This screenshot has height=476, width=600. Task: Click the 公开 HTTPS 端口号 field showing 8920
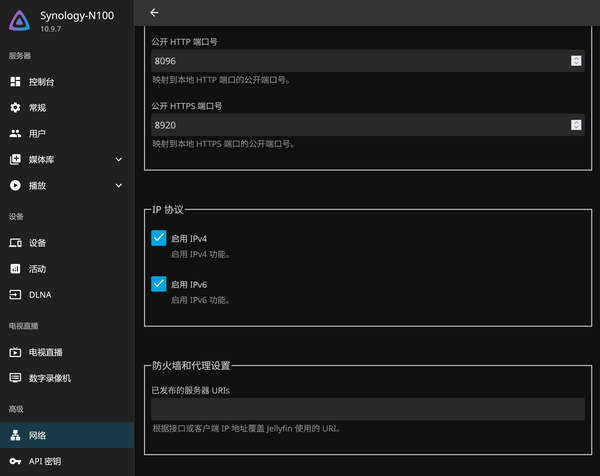point(368,125)
